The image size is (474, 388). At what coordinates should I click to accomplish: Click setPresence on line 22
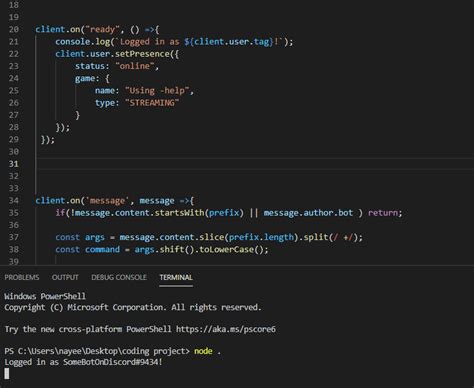point(142,54)
